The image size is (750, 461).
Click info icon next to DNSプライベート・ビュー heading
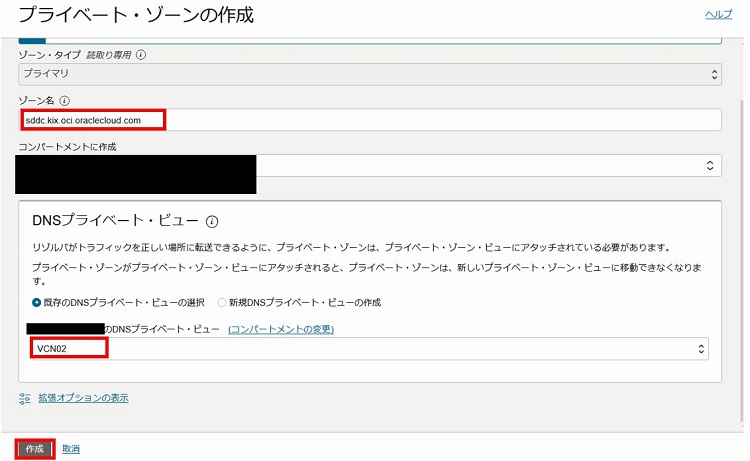pos(212,221)
